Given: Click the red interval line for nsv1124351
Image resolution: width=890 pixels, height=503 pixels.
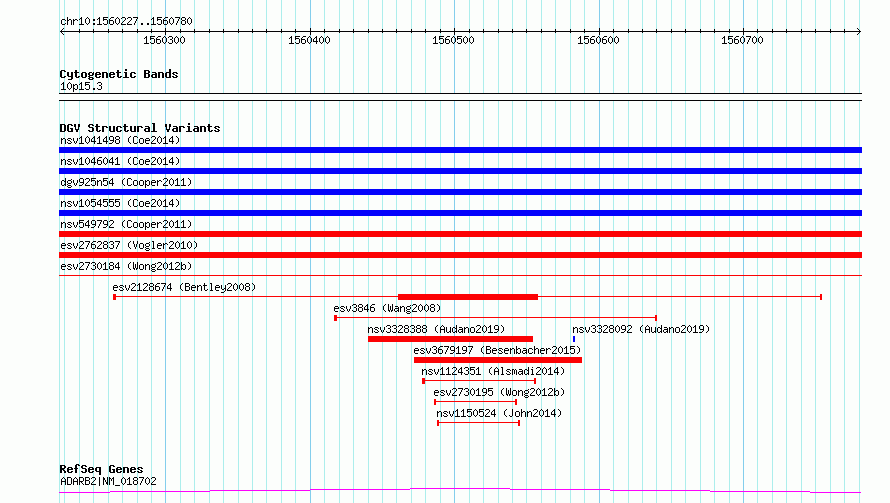Looking at the screenshot, I should [479, 381].
